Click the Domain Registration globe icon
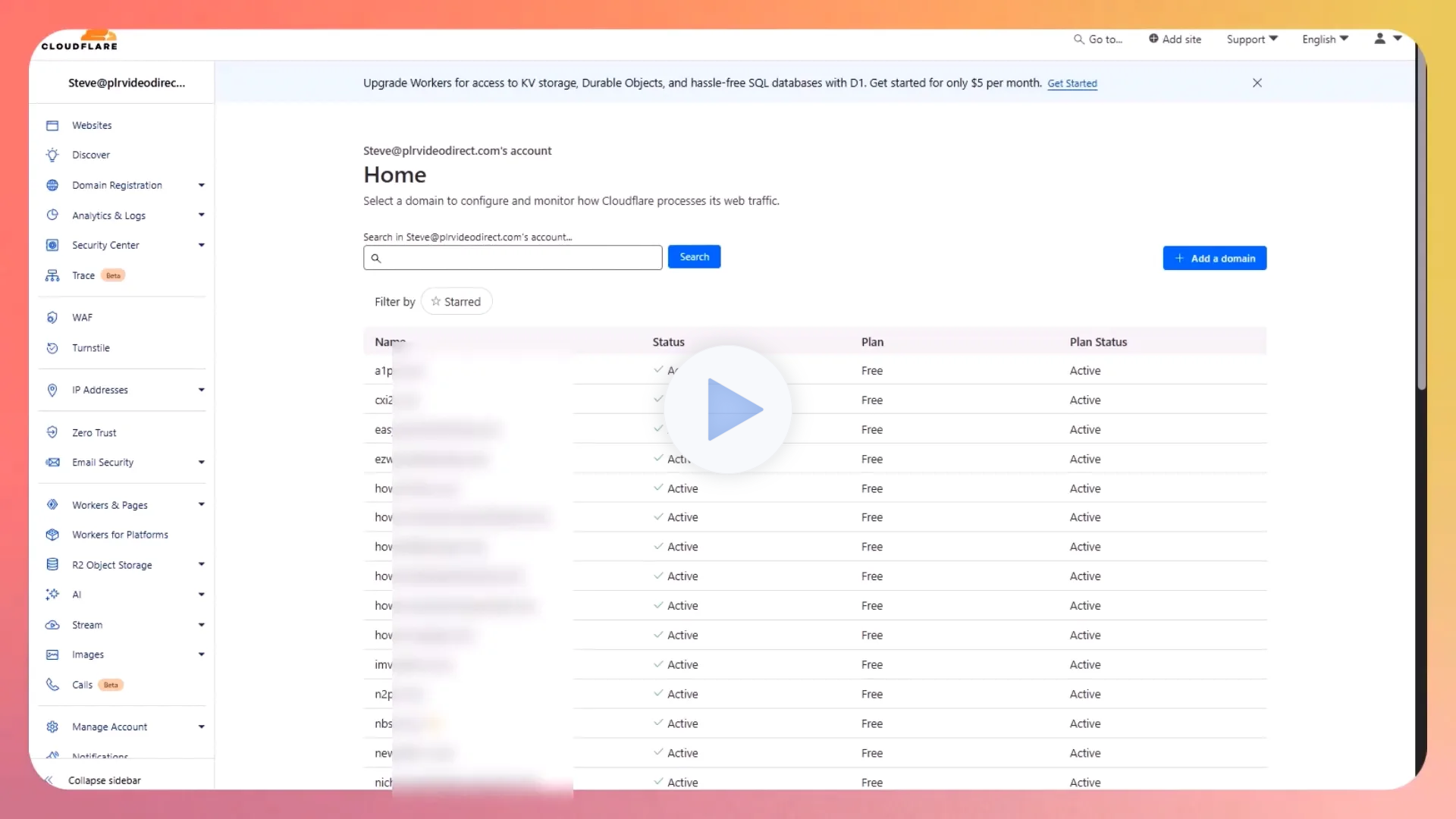The height and width of the screenshot is (819, 1456). (x=52, y=185)
